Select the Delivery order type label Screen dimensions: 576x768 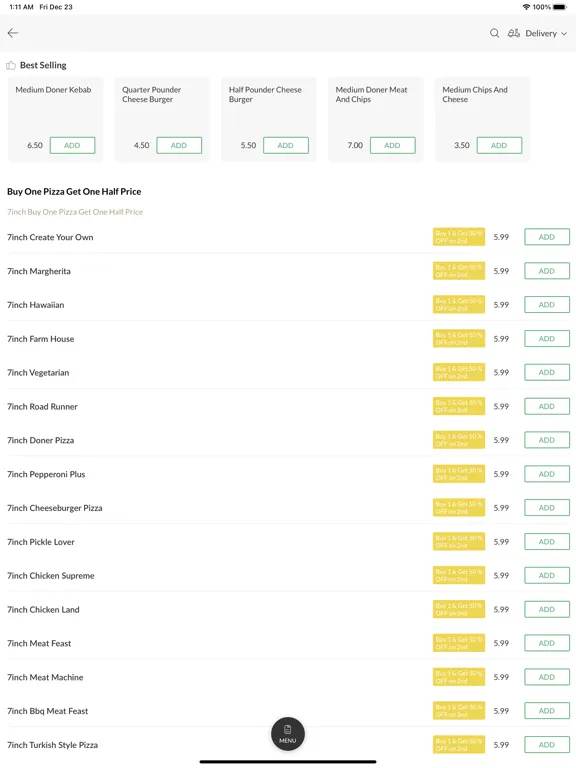(x=541, y=33)
